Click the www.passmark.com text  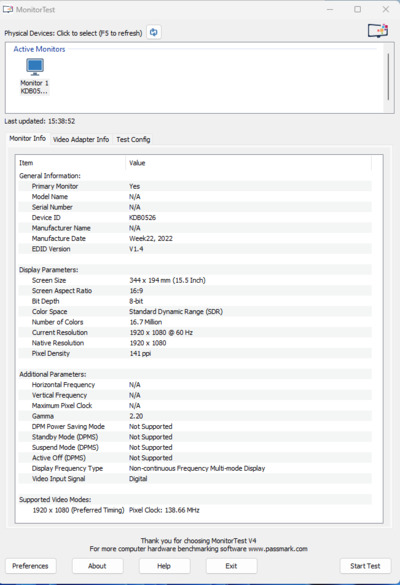(278, 549)
